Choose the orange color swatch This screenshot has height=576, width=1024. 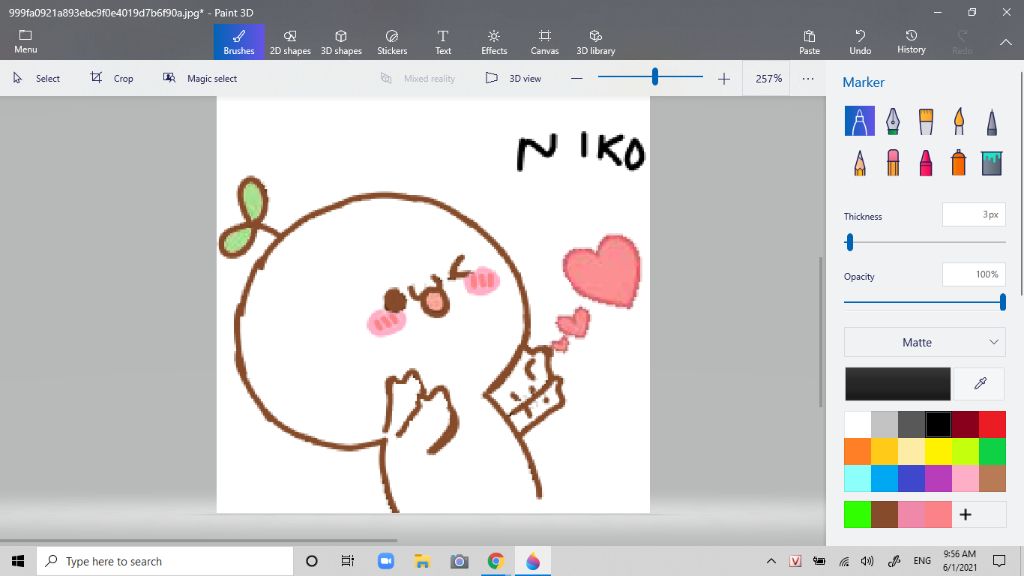pos(857,451)
